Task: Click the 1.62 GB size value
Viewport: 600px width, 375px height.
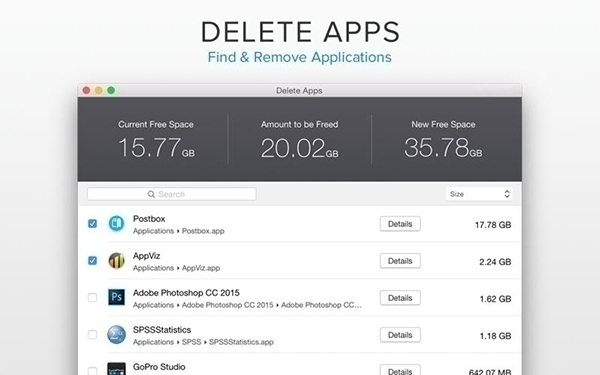Action: coord(496,299)
